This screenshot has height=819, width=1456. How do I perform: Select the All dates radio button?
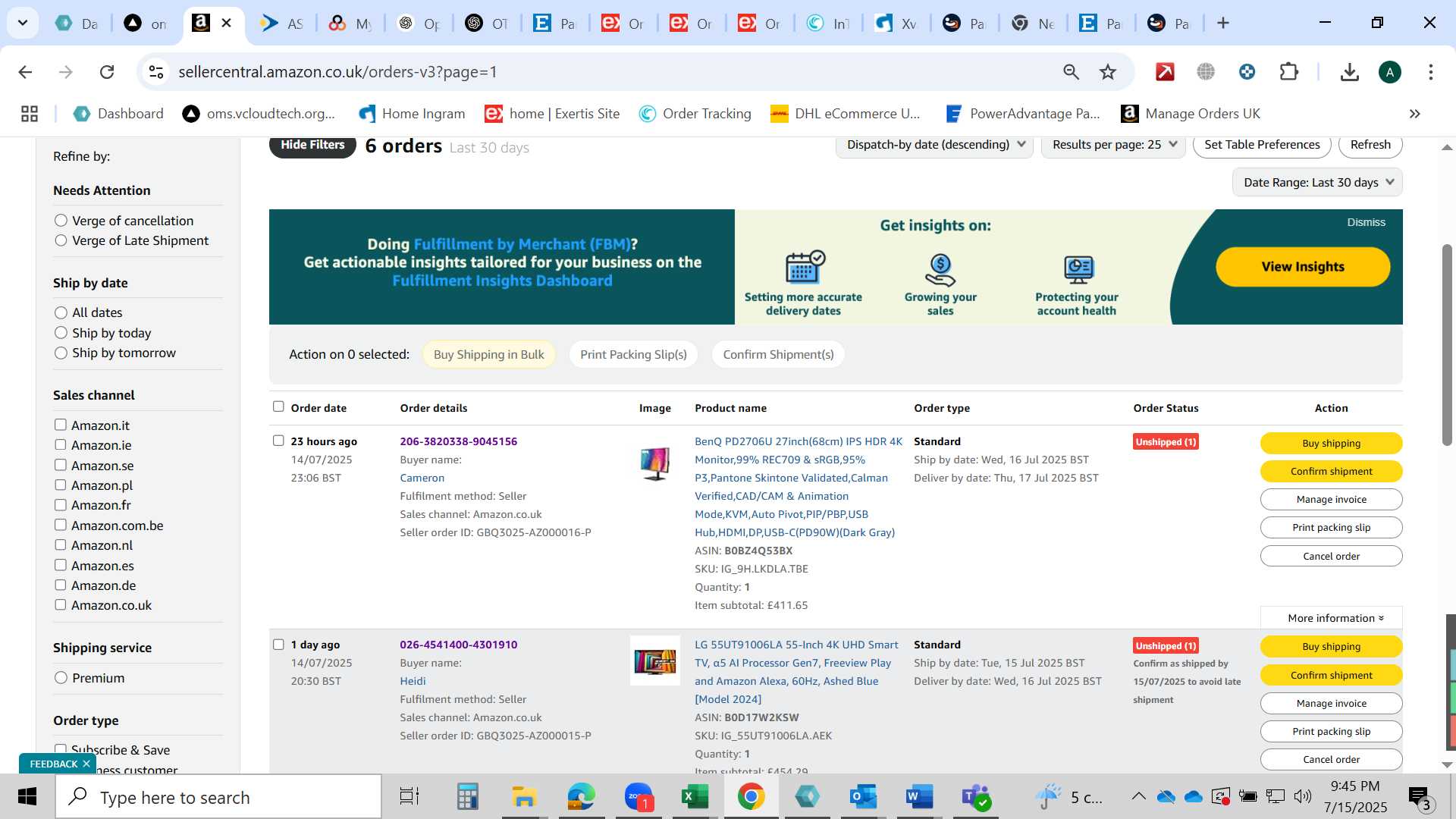61,312
